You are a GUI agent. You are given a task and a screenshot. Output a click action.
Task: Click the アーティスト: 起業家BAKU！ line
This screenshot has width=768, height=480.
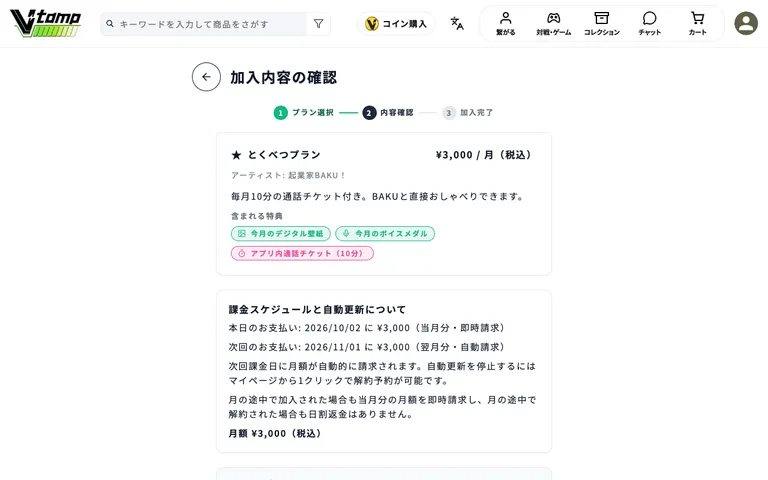click(288, 175)
